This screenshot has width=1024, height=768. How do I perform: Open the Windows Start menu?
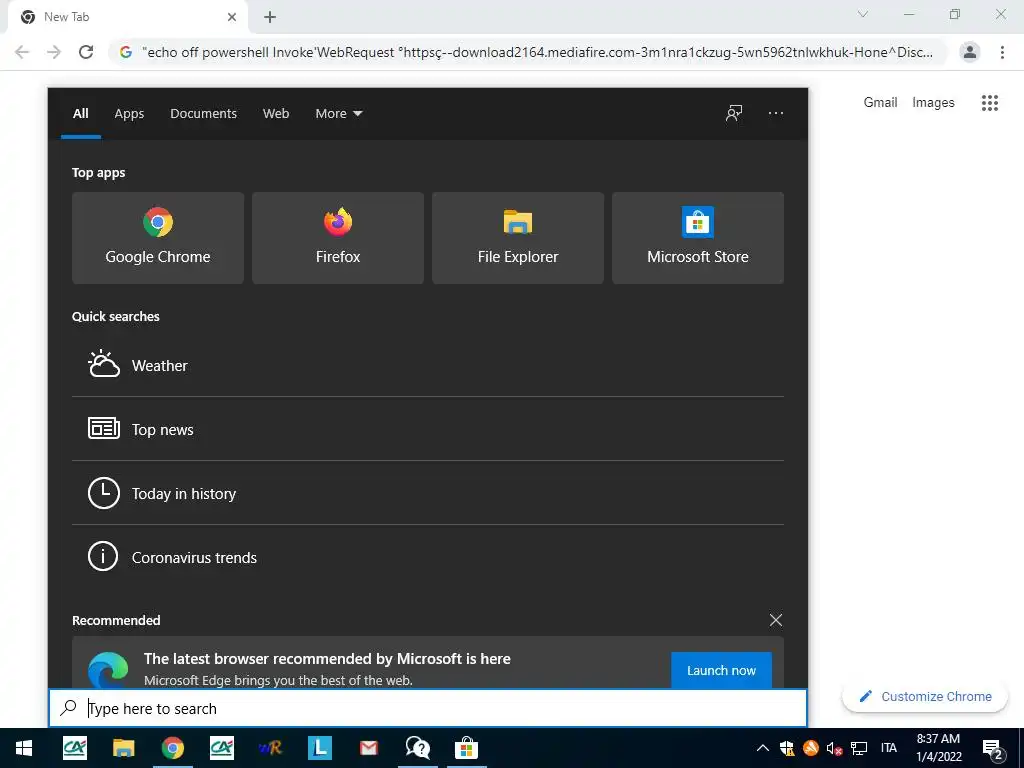pyautogui.click(x=24, y=748)
